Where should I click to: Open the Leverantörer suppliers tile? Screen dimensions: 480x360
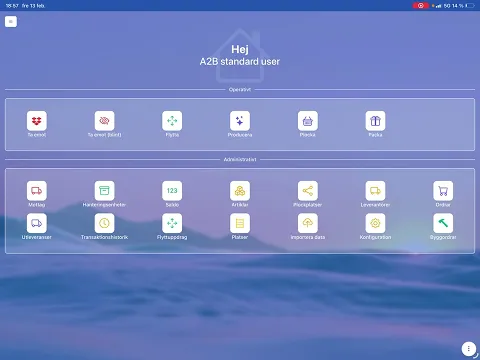point(375,191)
